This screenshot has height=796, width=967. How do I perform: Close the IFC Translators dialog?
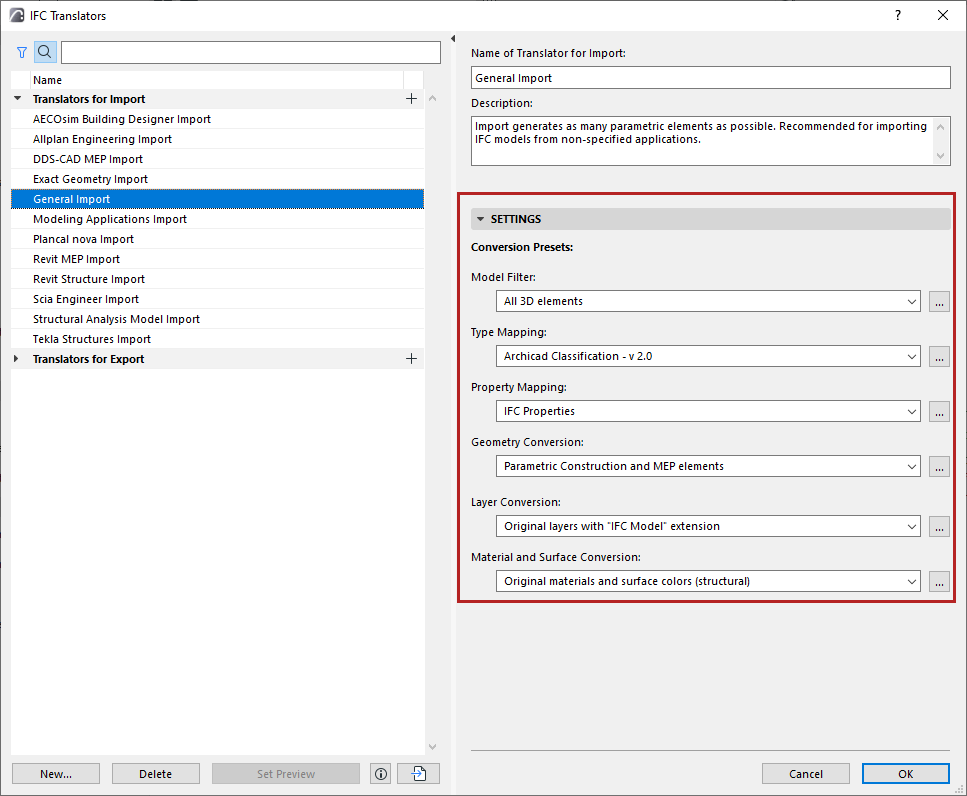tap(943, 15)
